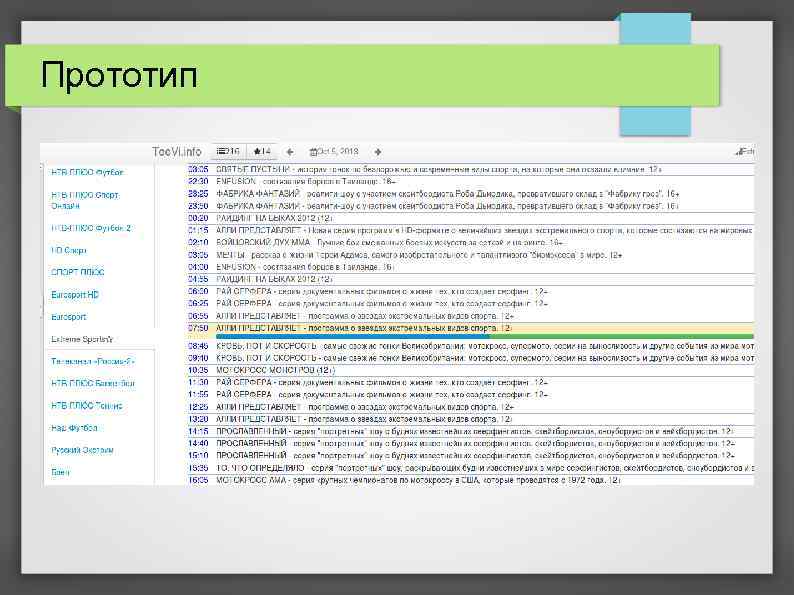The width and height of the screenshot is (794, 595).
Task: Open the Oct 5, 2013 date picker
Action: point(334,151)
